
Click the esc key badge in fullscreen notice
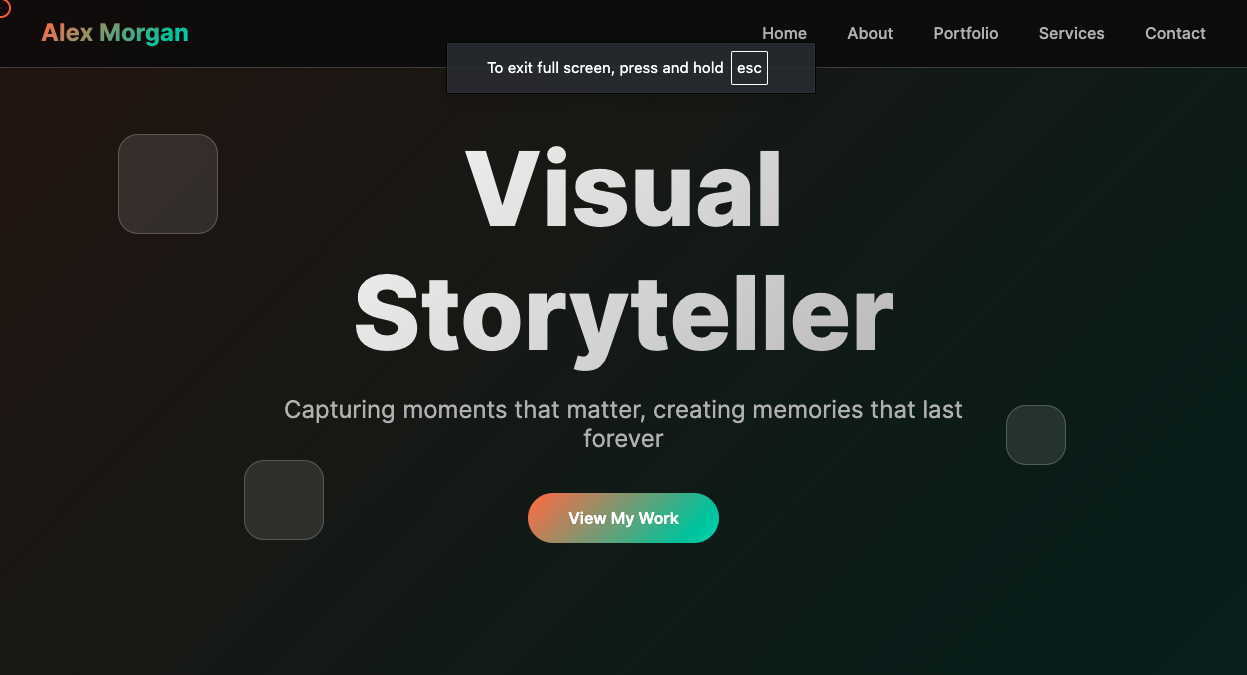(x=749, y=68)
